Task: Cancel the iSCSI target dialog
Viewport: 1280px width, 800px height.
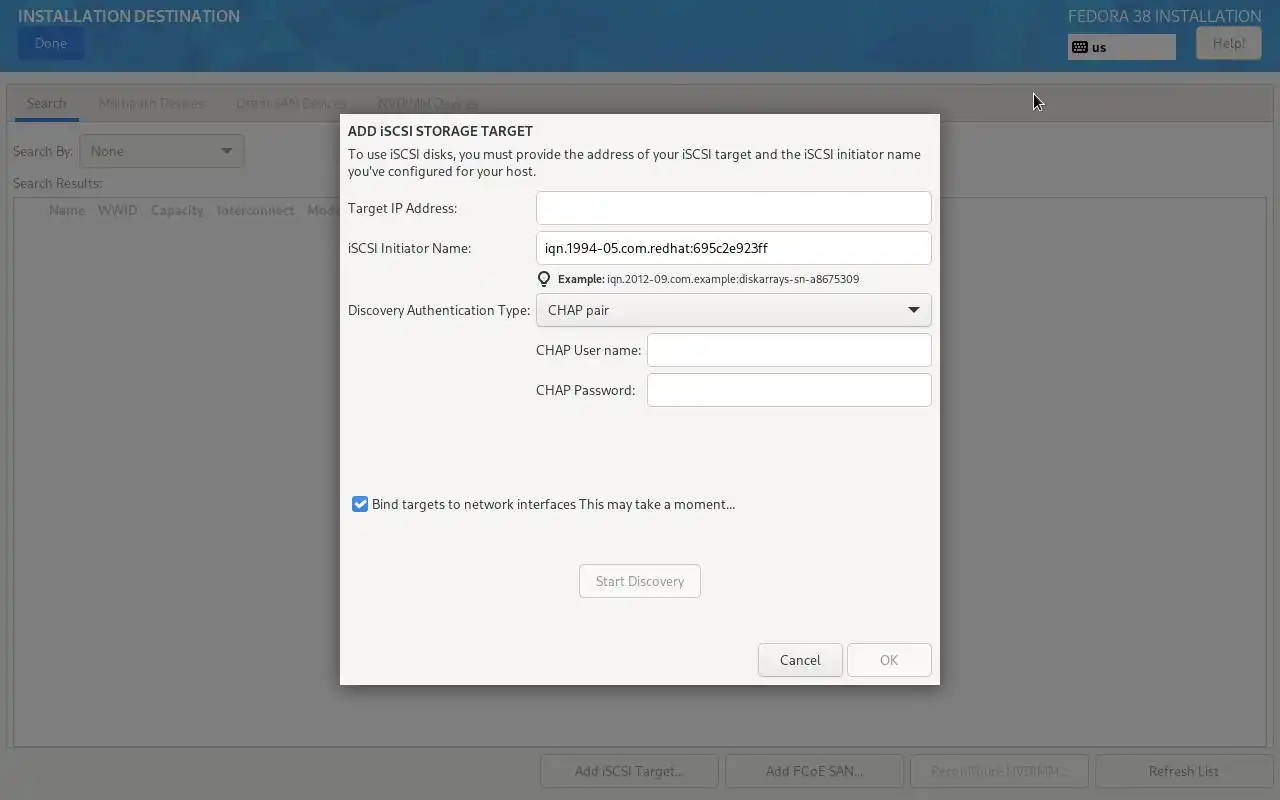Action: click(x=800, y=660)
